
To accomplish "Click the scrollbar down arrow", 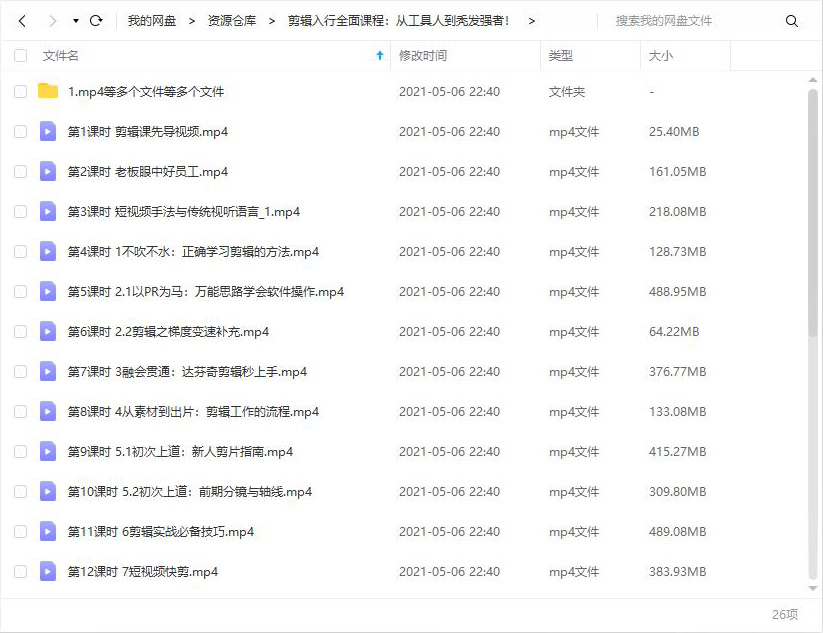I will [813, 589].
